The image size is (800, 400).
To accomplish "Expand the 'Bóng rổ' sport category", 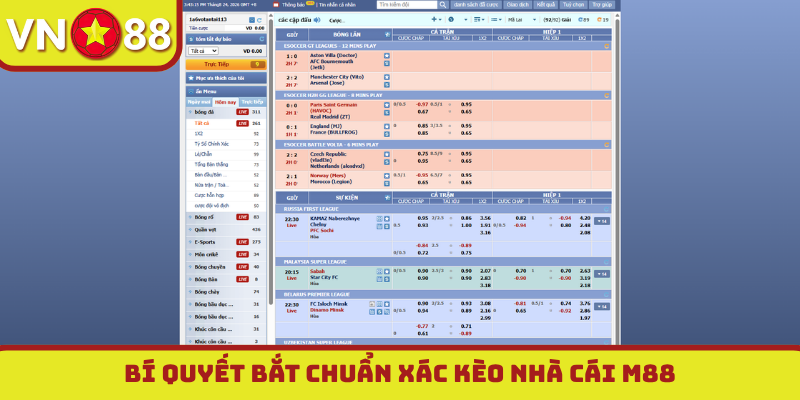I will (226, 217).
